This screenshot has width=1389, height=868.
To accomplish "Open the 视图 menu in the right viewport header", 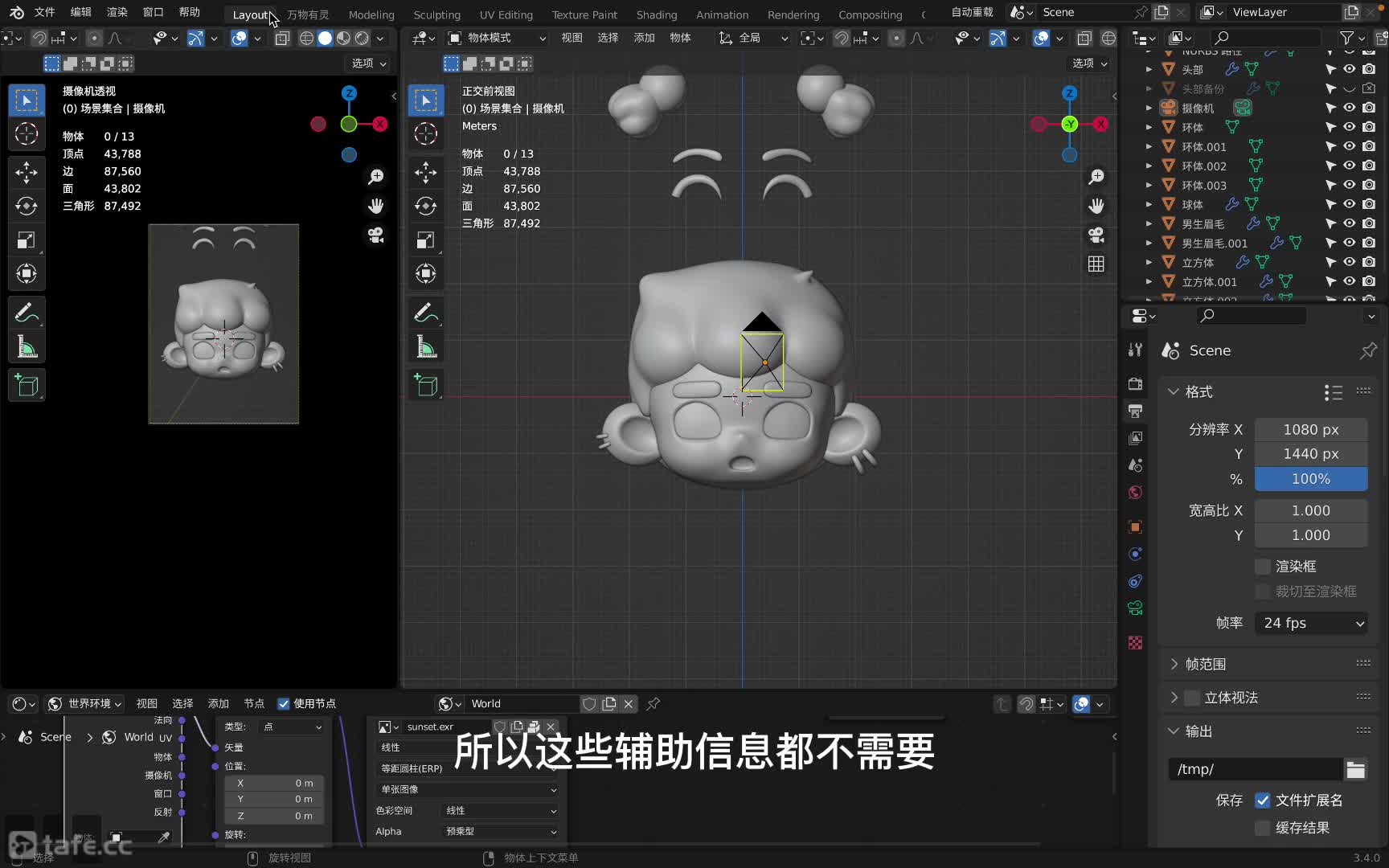I will (572, 38).
